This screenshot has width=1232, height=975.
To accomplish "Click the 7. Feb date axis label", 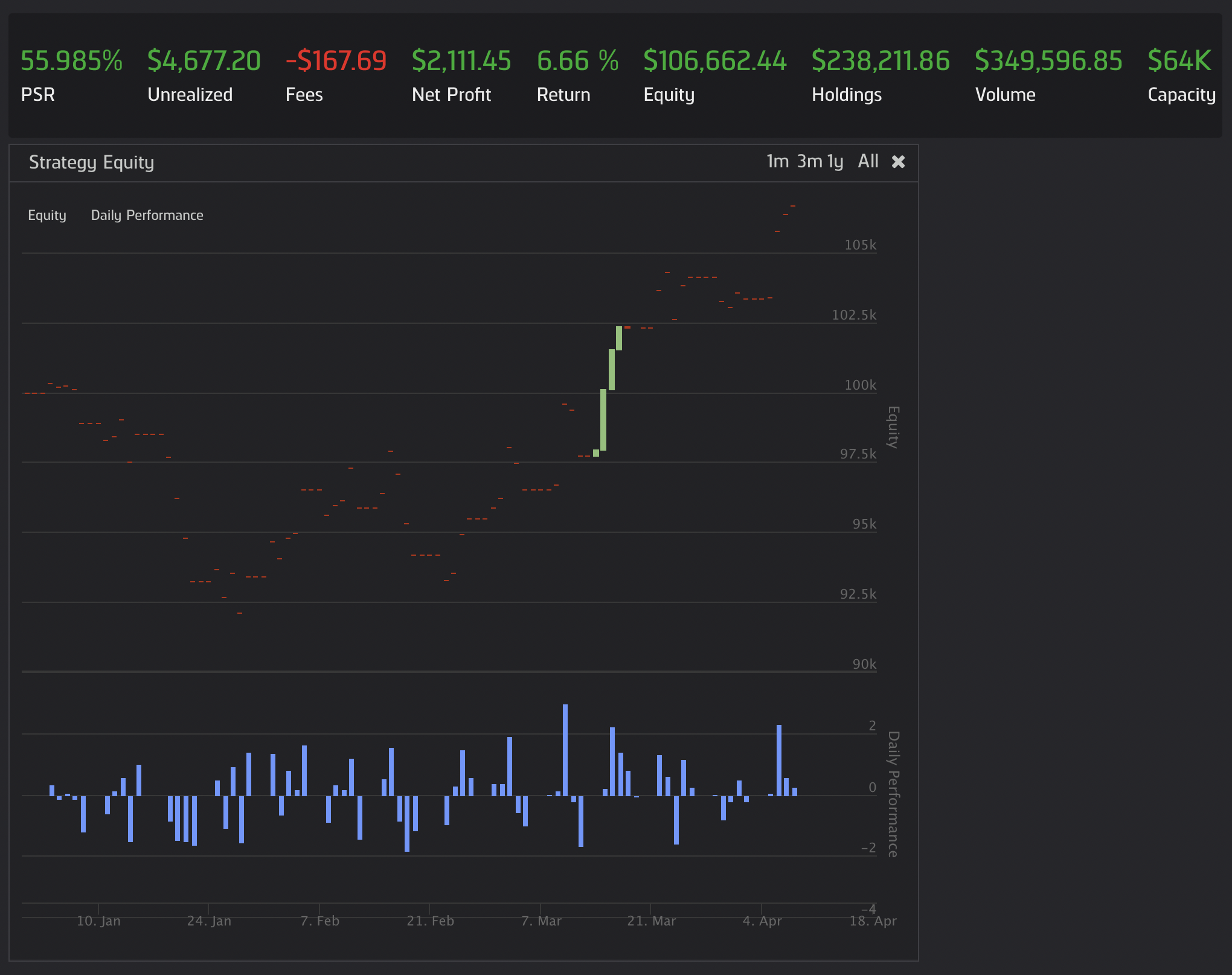I will (x=319, y=921).
